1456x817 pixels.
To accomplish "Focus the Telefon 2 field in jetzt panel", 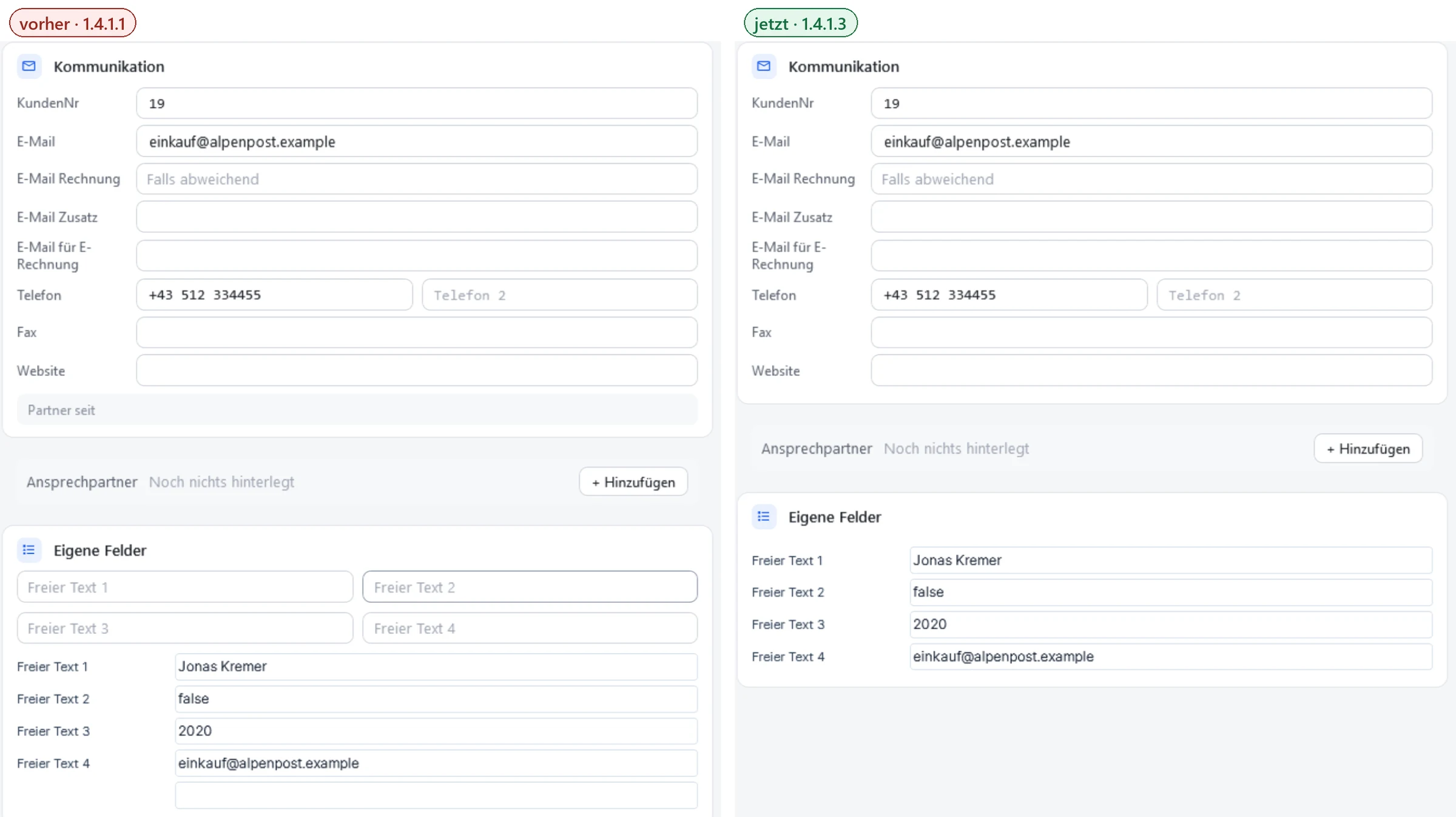I will (x=1295, y=295).
